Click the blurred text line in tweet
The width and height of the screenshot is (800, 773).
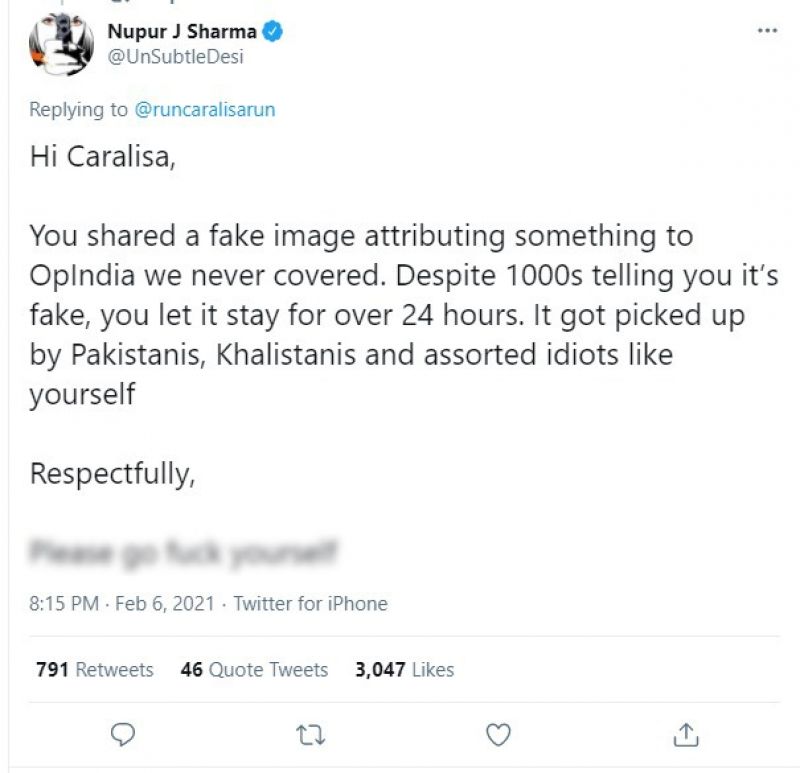[183, 551]
